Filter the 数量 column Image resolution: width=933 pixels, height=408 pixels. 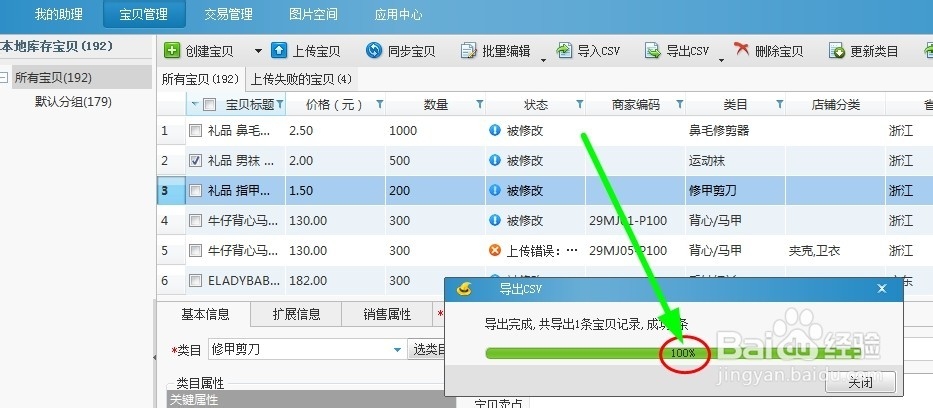(480, 105)
